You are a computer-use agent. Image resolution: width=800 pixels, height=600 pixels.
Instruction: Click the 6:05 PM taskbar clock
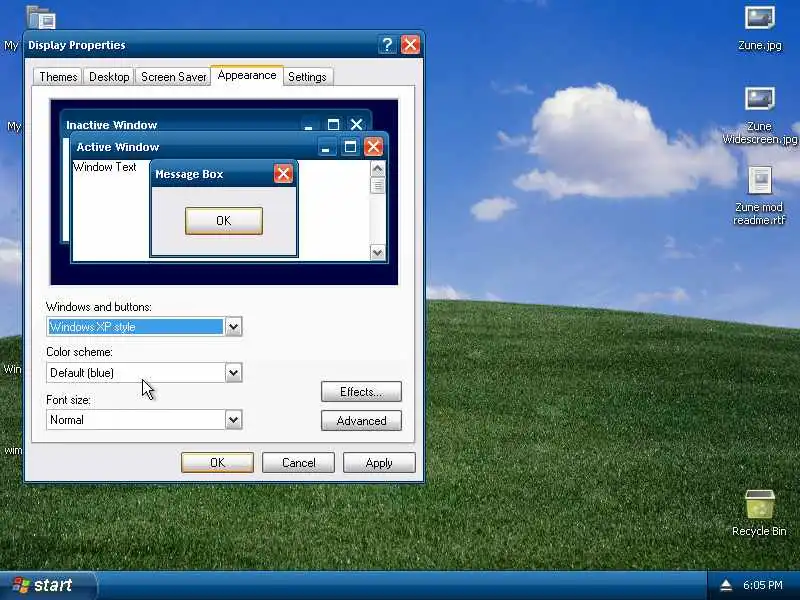tap(762, 585)
